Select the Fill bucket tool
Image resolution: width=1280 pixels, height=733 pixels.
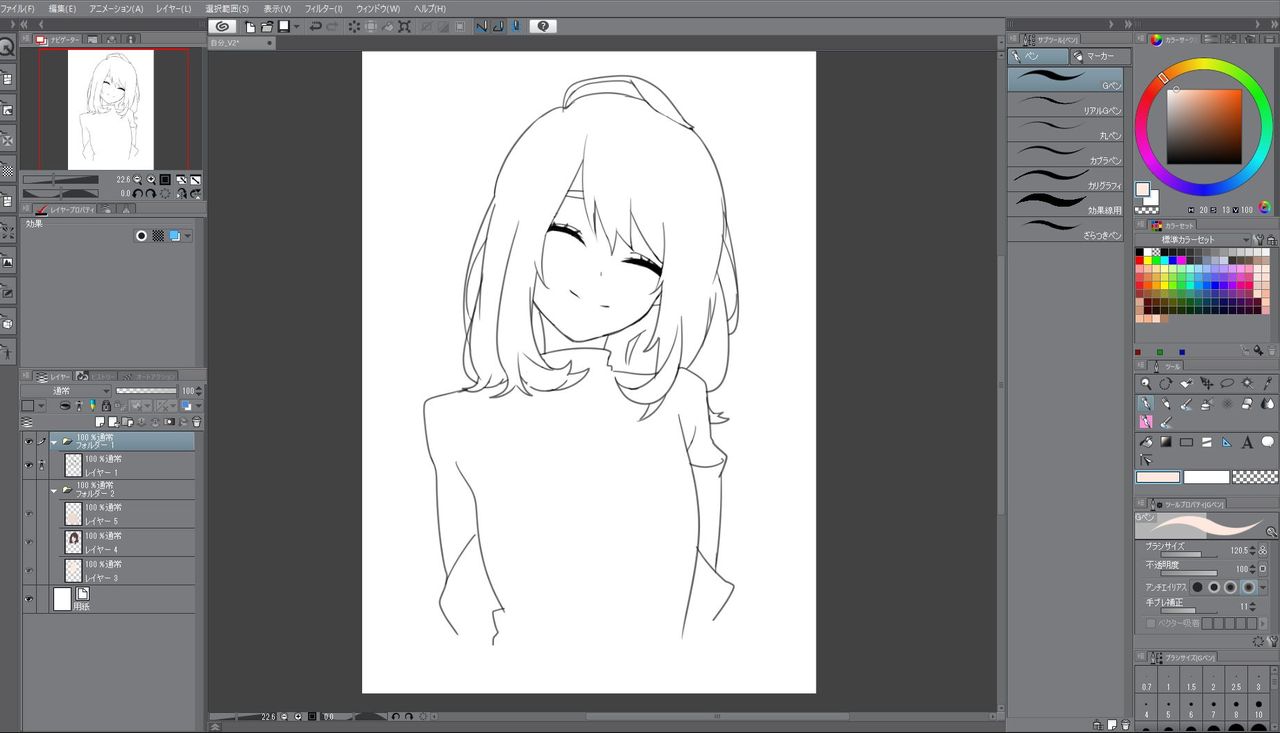(x=1146, y=442)
